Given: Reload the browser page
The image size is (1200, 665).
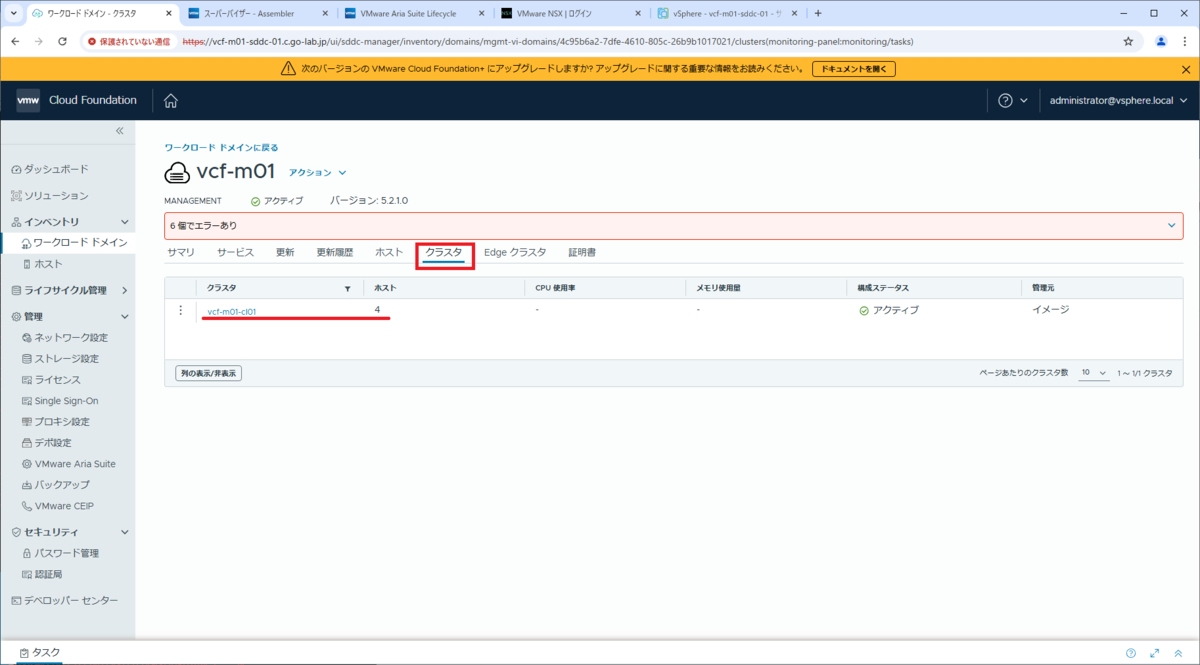Looking at the screenshot, I should pyautogui.click(x=62, y=42).
